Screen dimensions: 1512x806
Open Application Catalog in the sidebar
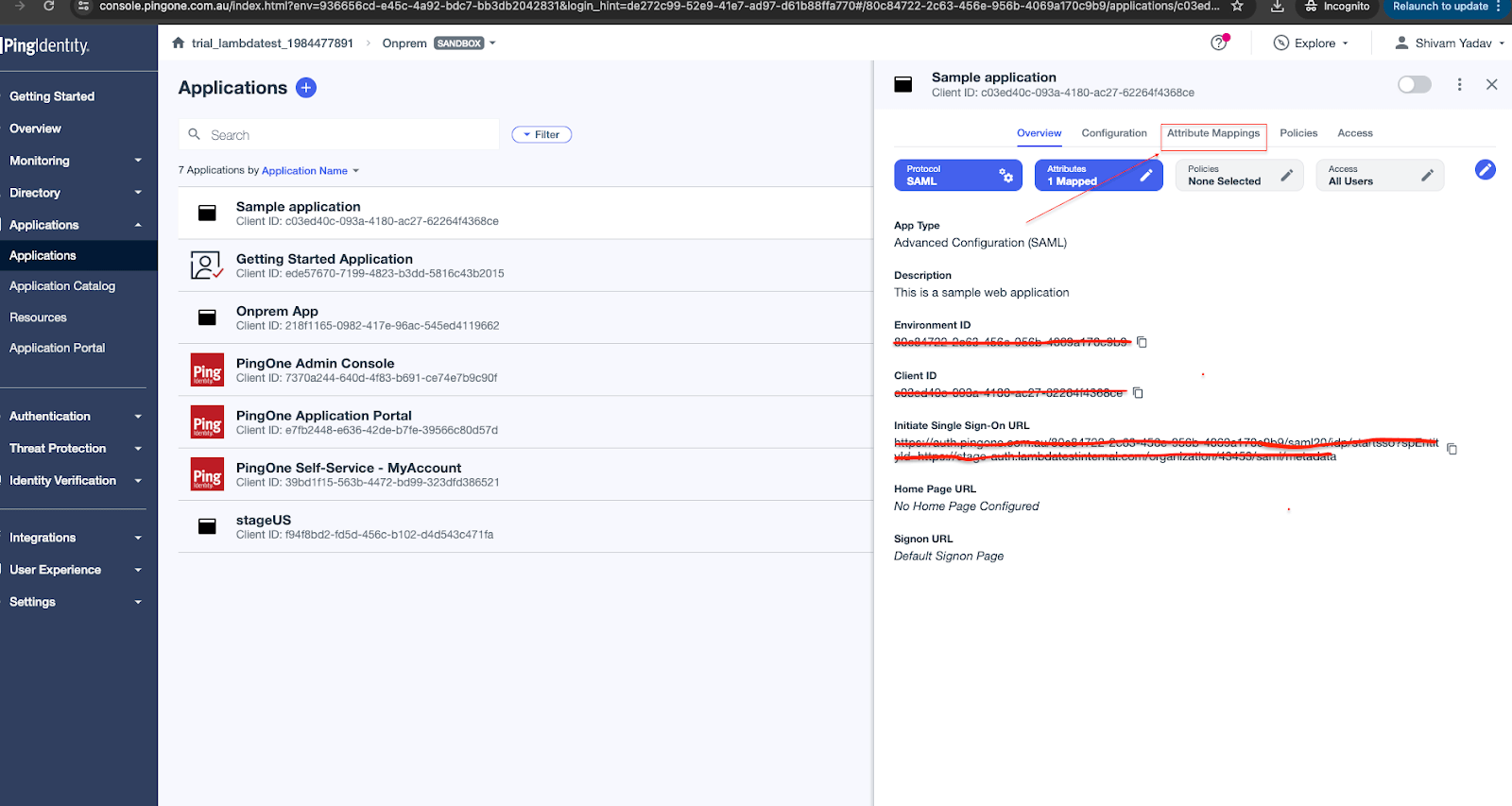point(62,286)
